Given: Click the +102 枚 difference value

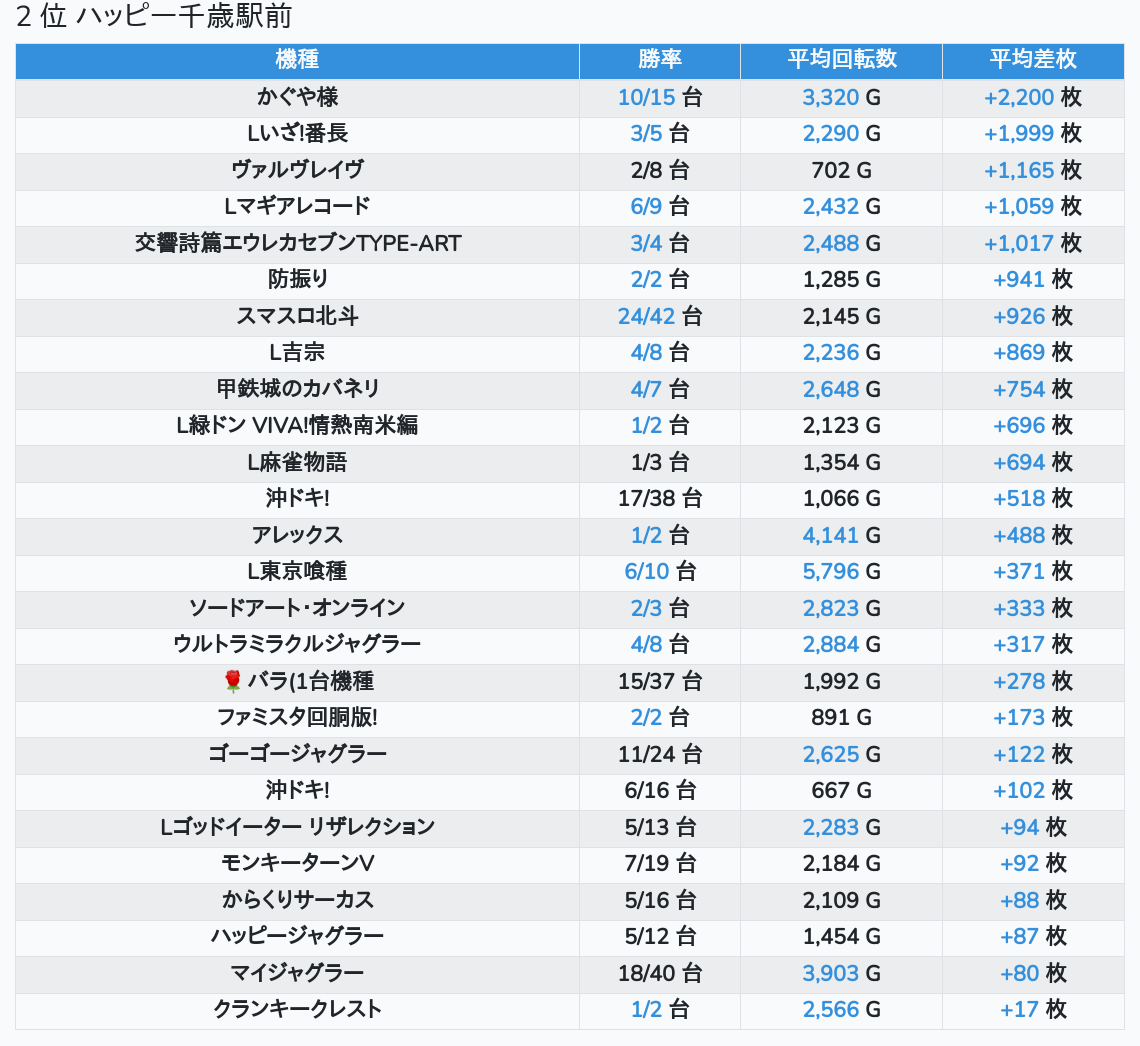Looking at the screenshot, I should click(1032, 790).
